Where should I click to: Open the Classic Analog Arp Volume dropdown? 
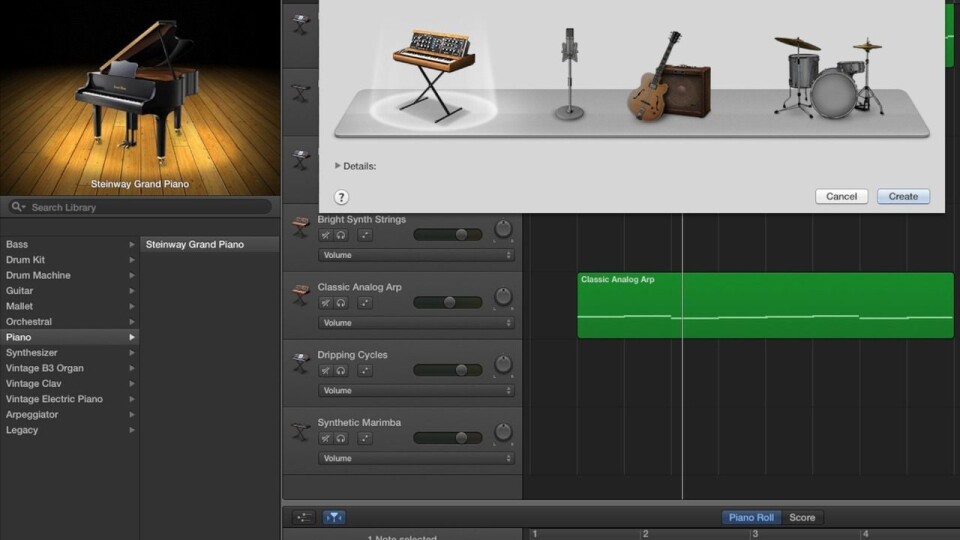click(x=416, y=323)
